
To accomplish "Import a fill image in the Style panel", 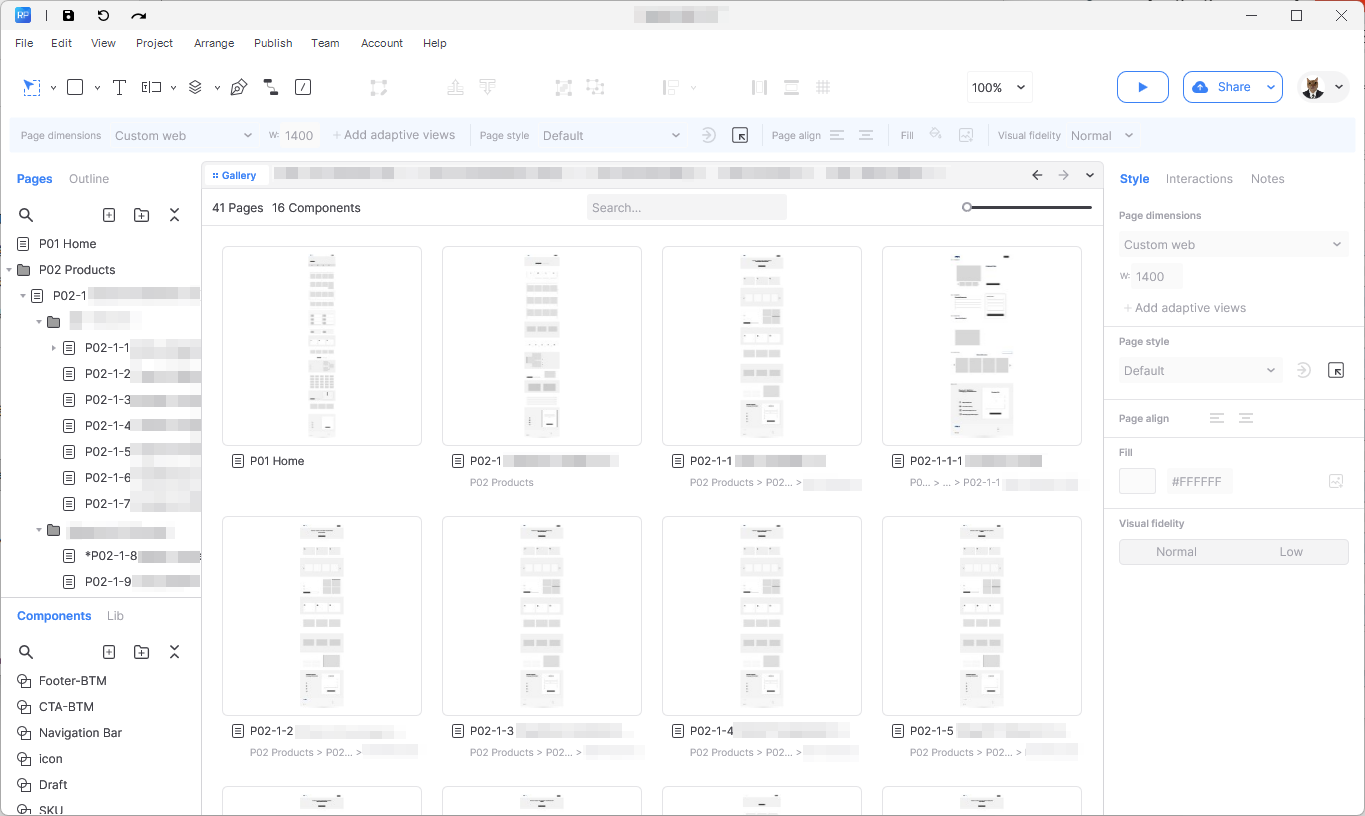I will pos(1336,481).
